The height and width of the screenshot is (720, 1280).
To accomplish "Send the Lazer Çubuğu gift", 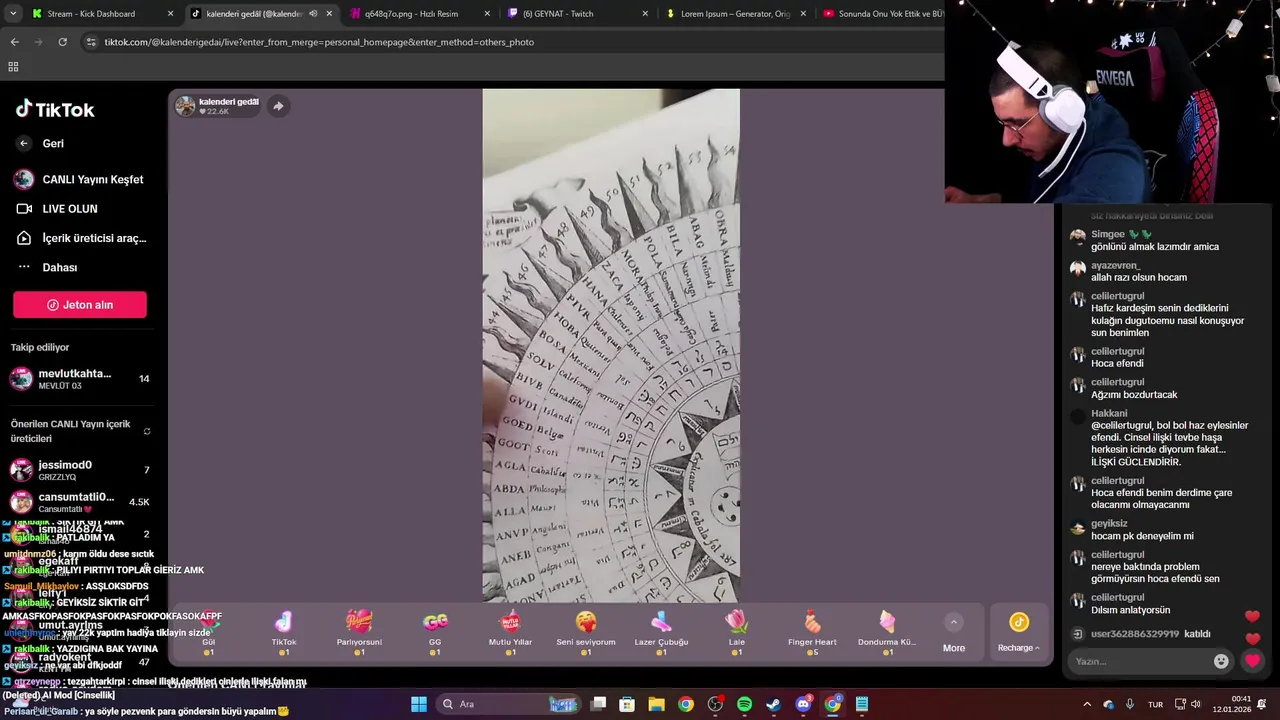I will [661, 632].
